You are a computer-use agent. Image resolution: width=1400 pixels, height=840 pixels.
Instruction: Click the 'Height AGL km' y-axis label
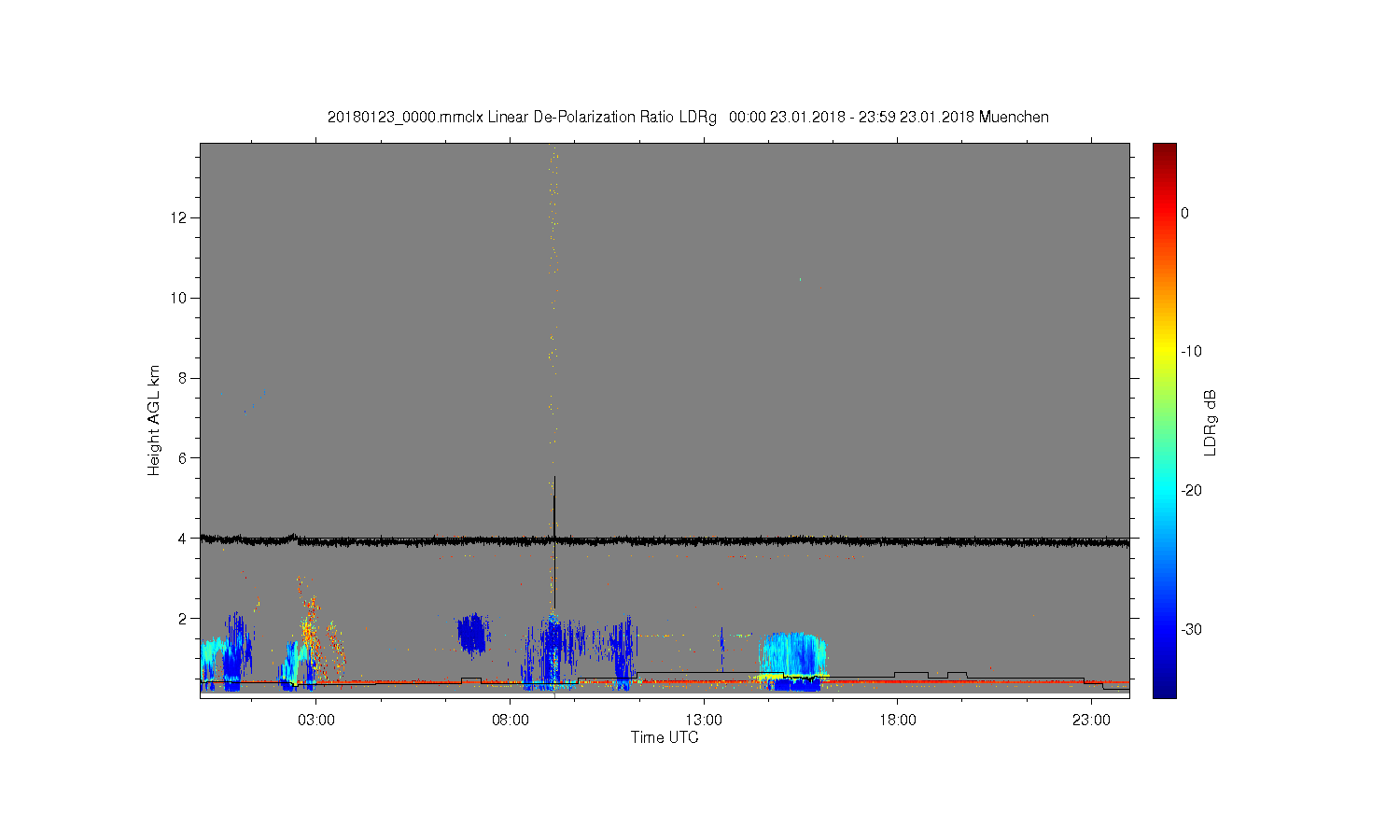[154, 420]
